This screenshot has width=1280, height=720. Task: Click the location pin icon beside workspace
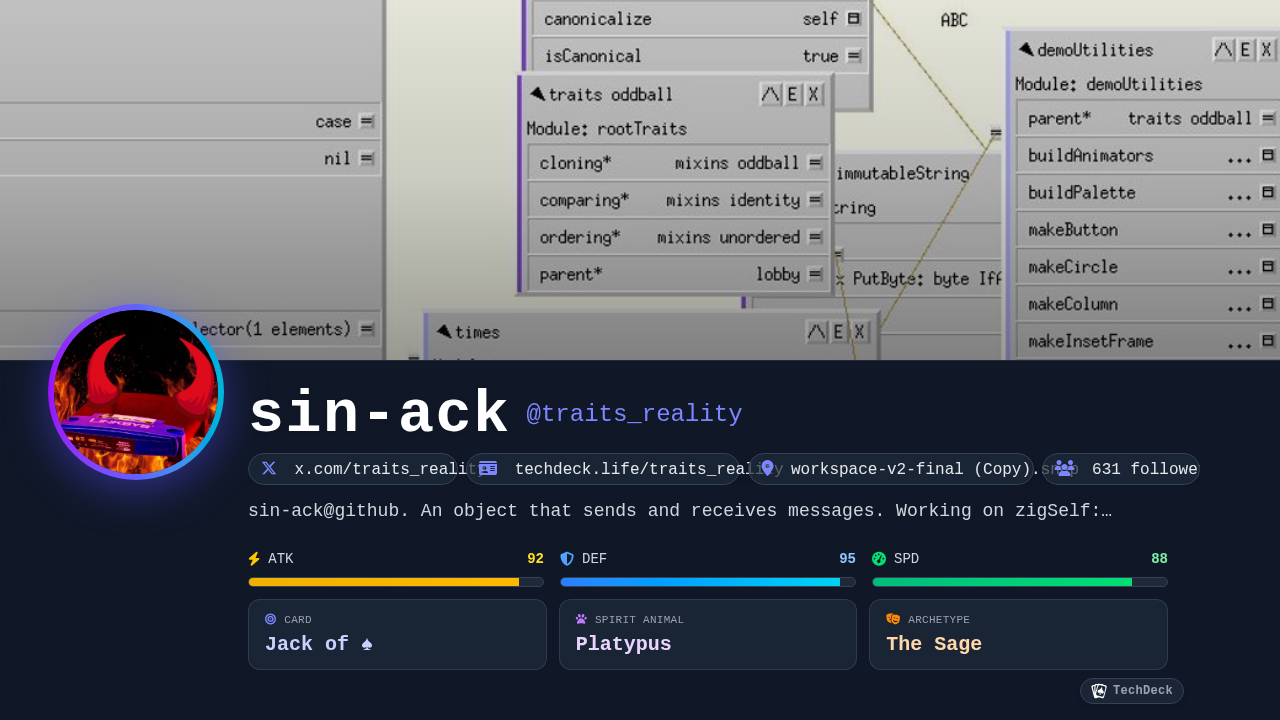point(767,468)
